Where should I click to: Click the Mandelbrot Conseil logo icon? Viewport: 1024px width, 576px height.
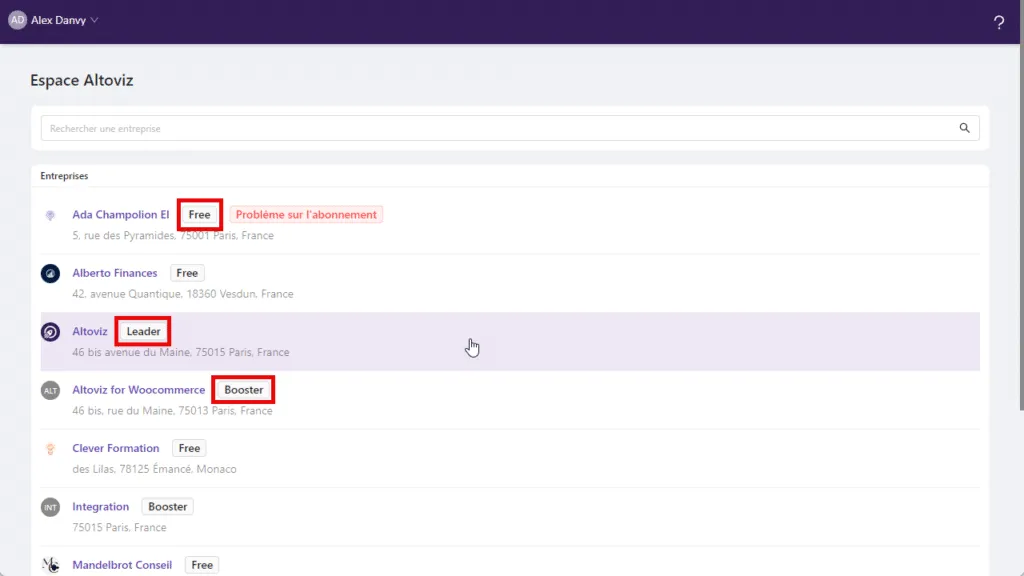(x=50, y=565)
